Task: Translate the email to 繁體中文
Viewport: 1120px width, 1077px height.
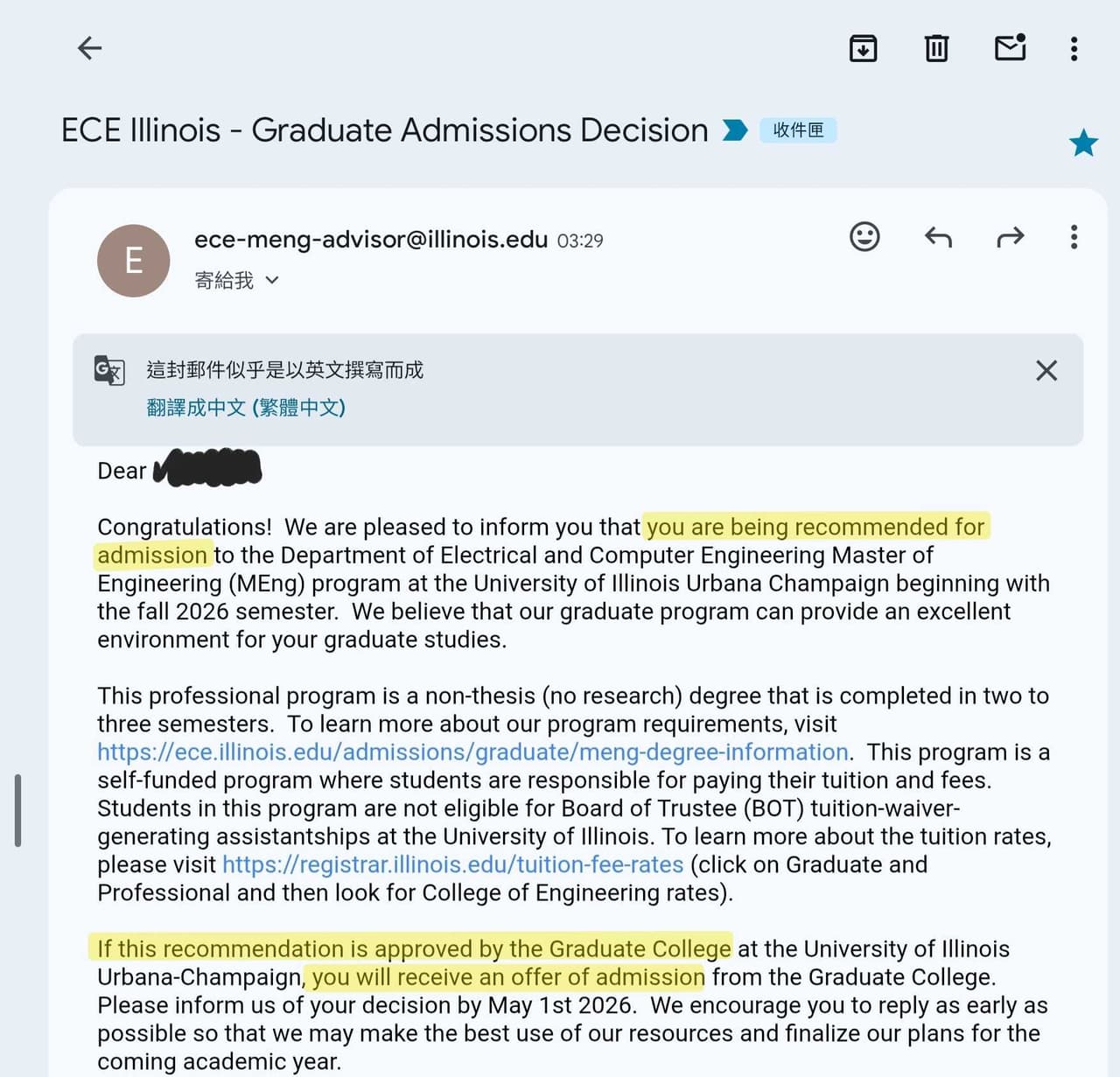Action: click(x=246, y=408)
